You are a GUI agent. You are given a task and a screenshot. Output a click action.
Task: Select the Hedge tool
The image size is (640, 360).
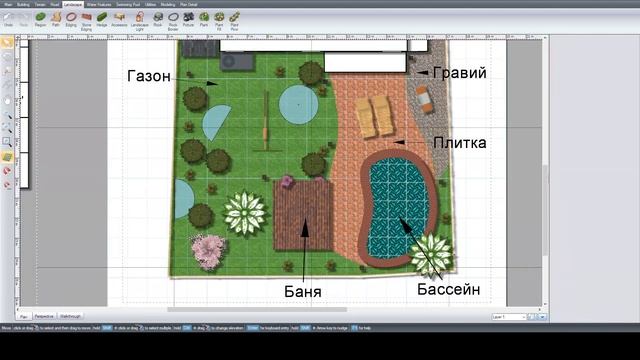point(102,19)
